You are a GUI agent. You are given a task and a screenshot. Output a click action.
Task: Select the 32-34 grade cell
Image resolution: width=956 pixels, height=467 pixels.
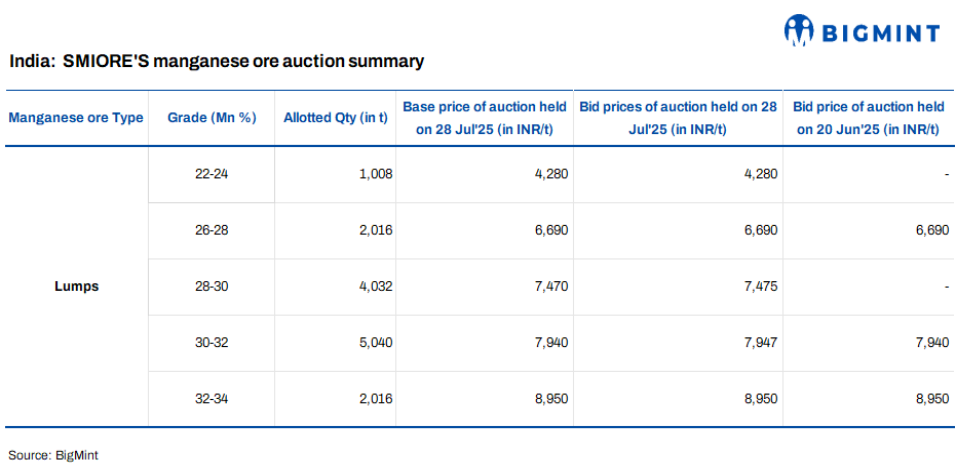[x=211, y=399]
